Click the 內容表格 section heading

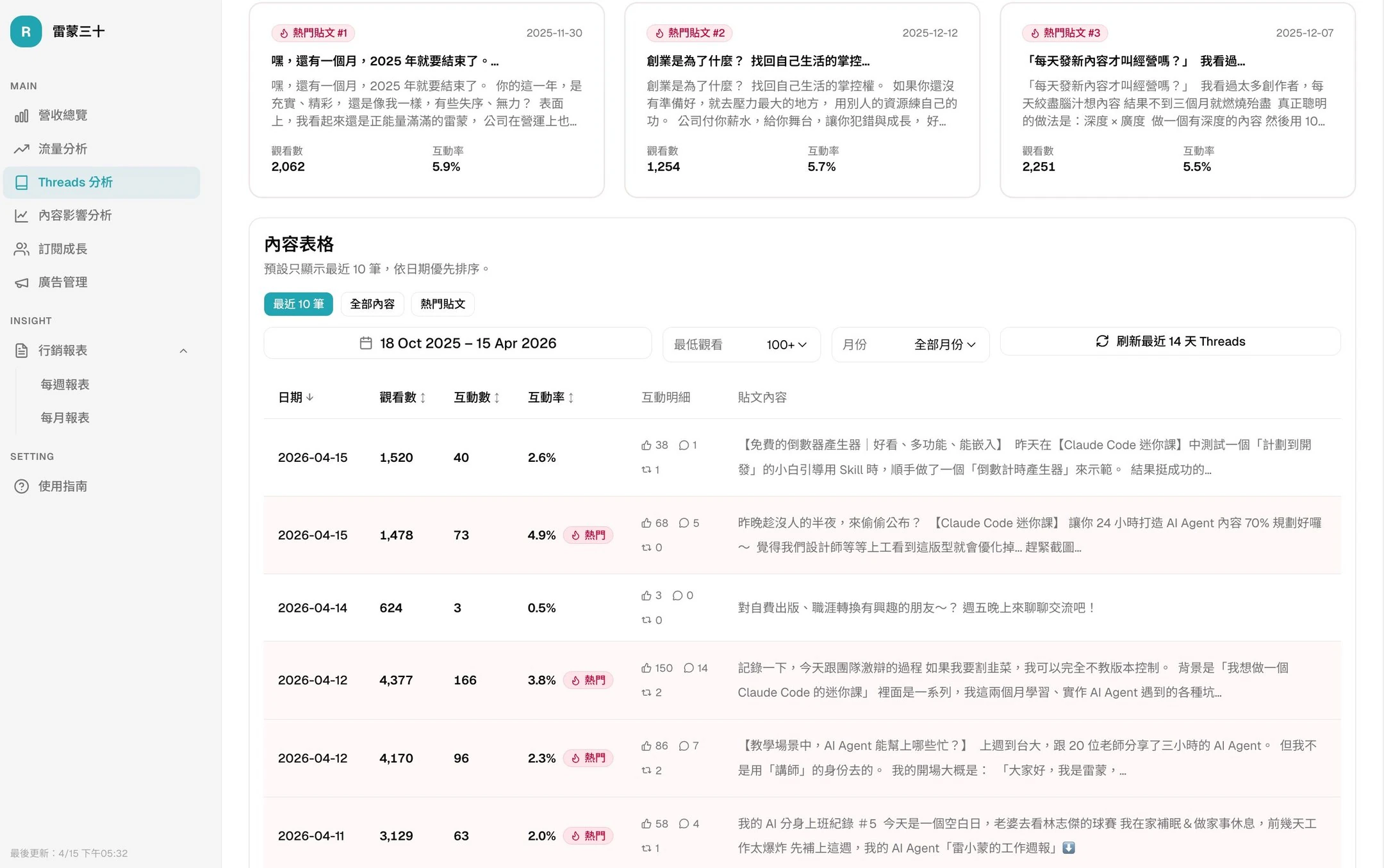[299, 244]
